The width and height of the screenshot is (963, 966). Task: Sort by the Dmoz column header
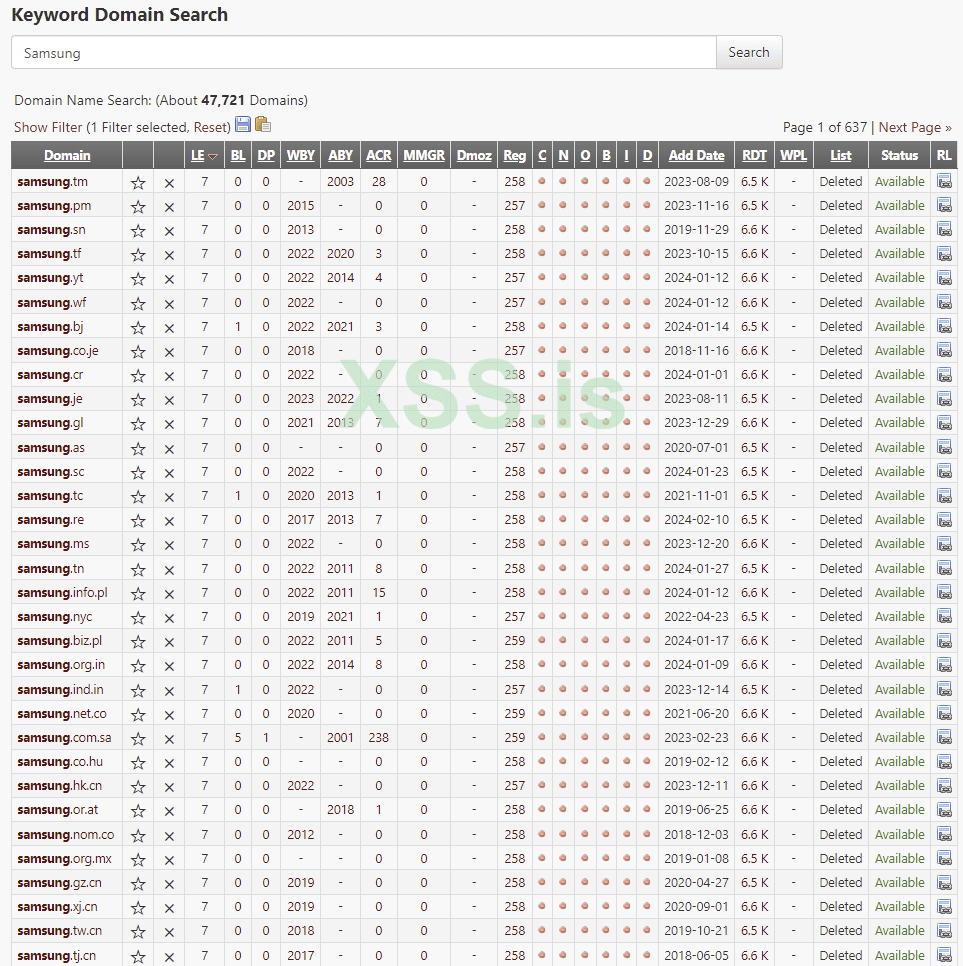(x=474, y=155)
